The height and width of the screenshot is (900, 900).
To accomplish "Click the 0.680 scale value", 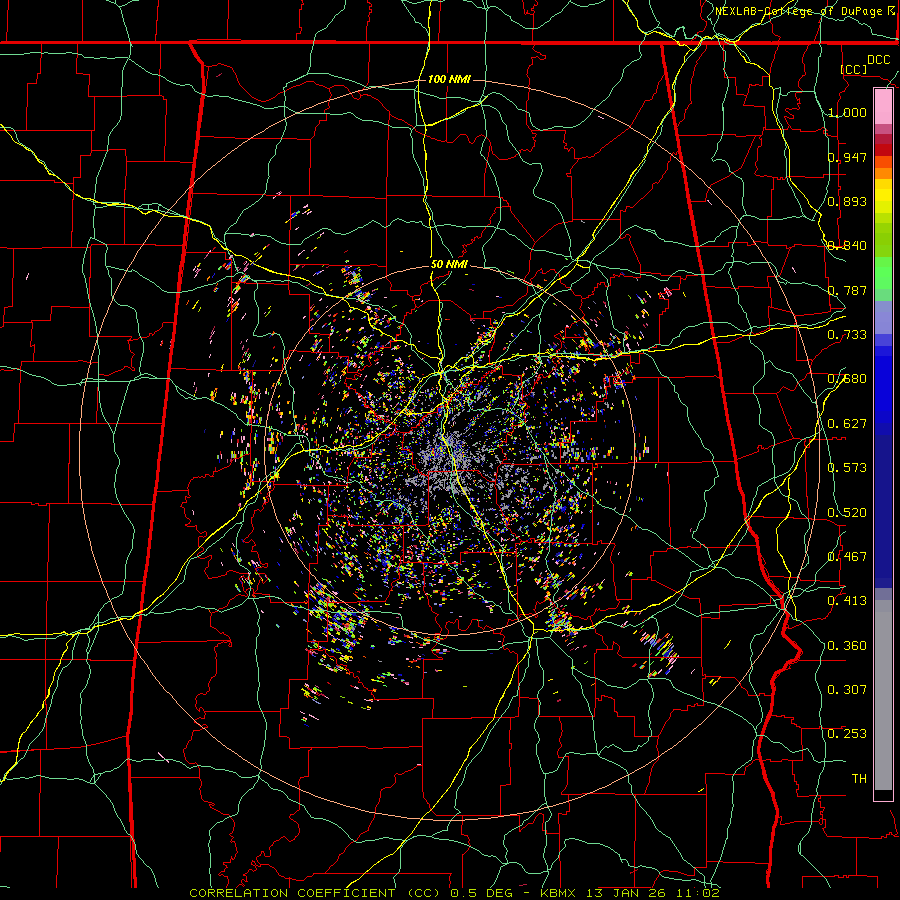I will [x=847, y=379].
